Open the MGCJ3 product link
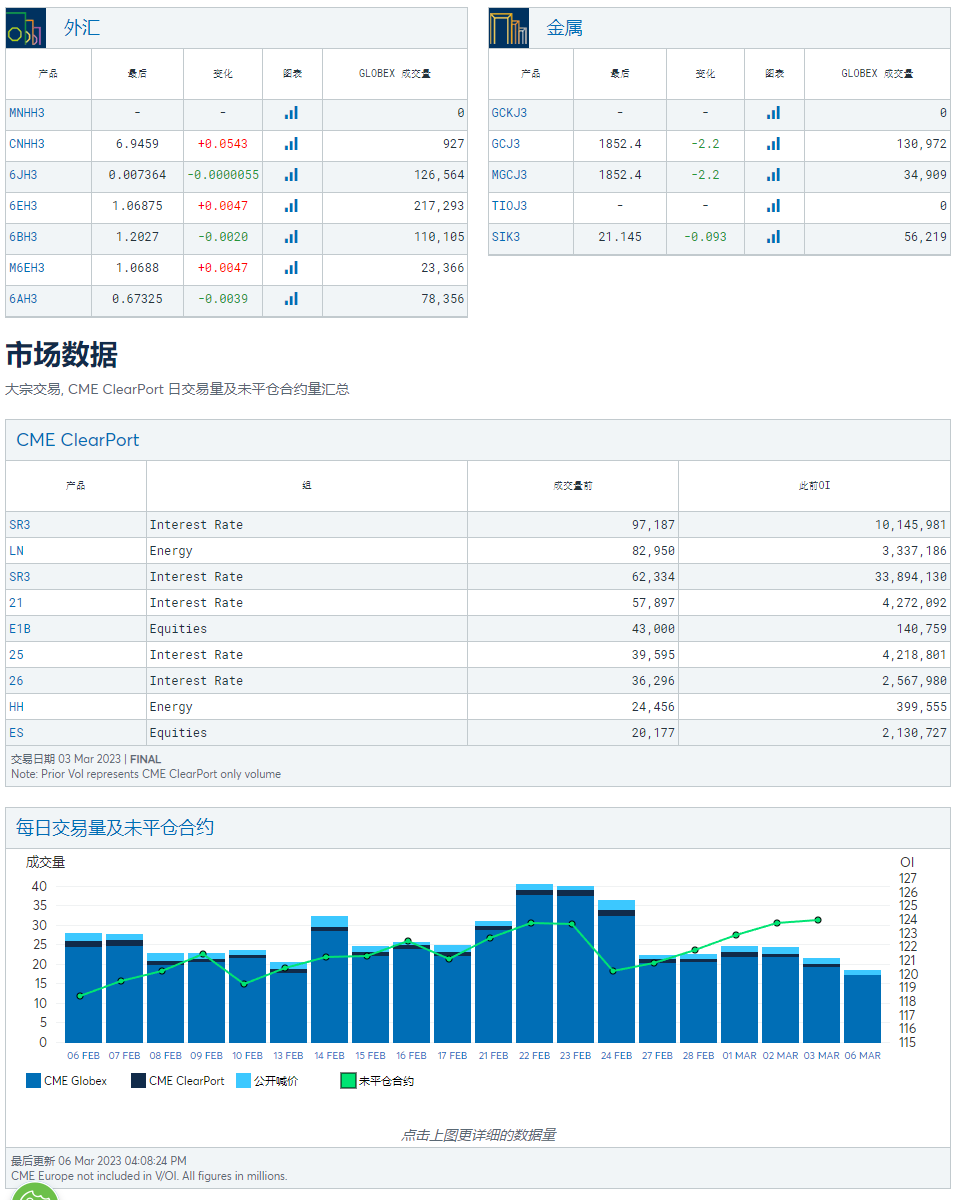The image size is (956, 1200). point(509,175)
